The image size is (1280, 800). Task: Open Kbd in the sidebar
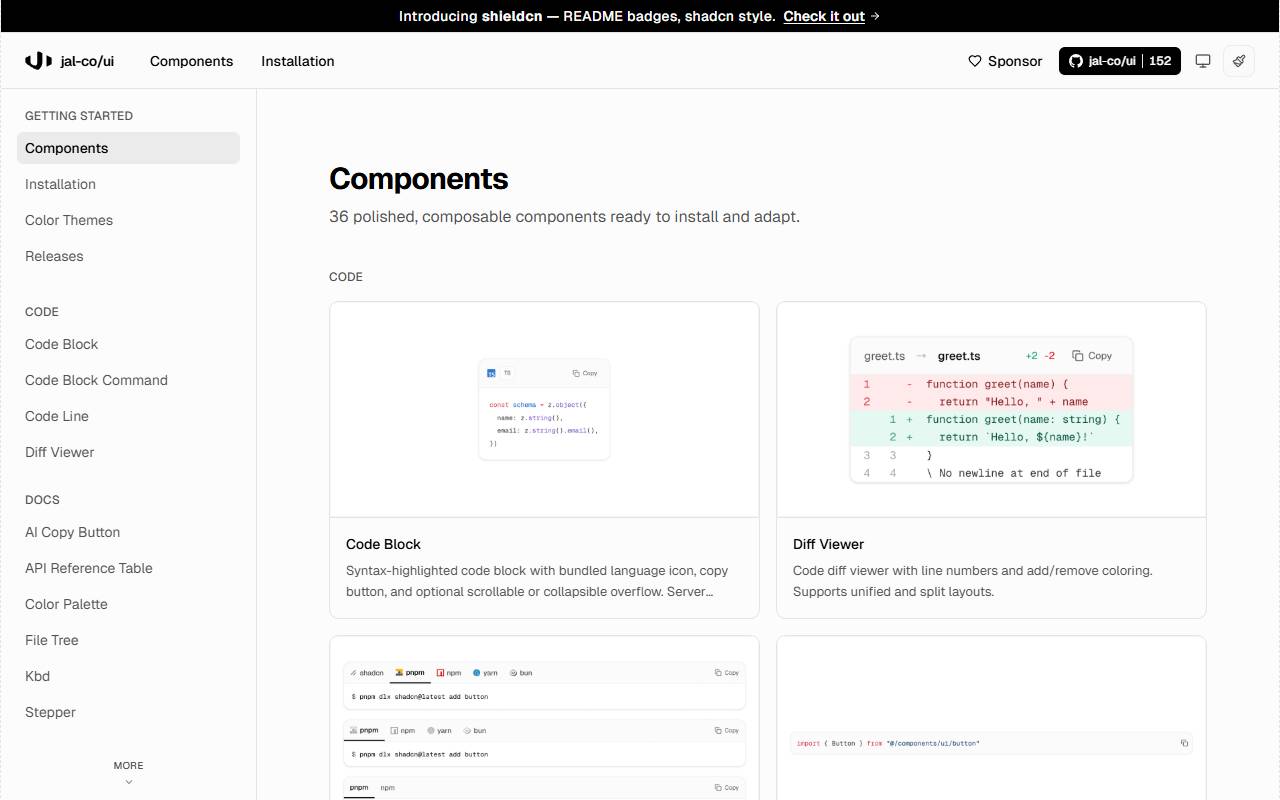coord(128,676)
